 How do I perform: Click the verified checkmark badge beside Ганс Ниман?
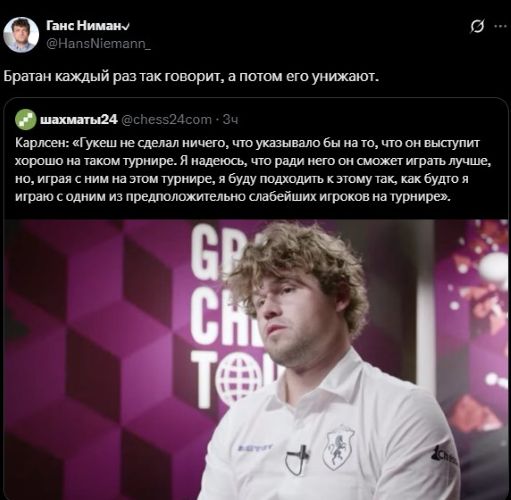point(126,26)
